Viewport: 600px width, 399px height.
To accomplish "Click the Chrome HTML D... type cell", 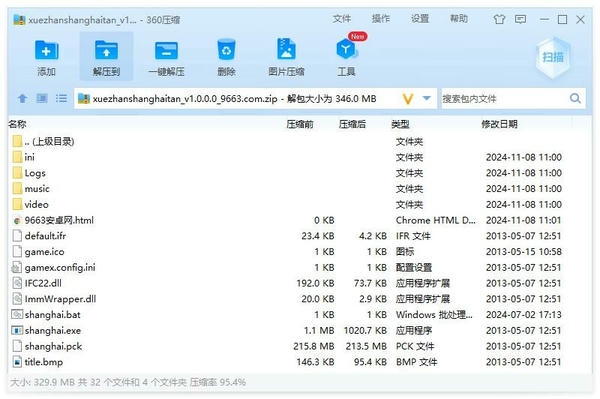I will 435,220.
